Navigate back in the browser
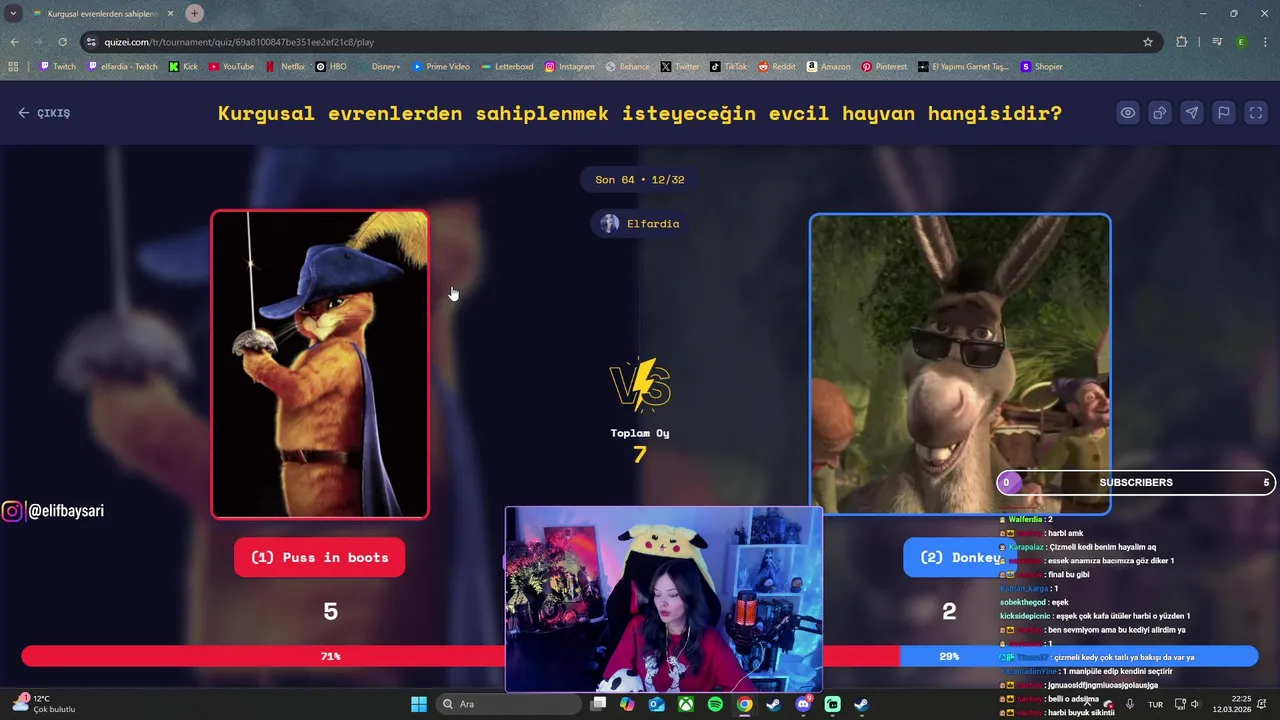The height and width of the screenshot is (720, 1280). click(14, 42)
